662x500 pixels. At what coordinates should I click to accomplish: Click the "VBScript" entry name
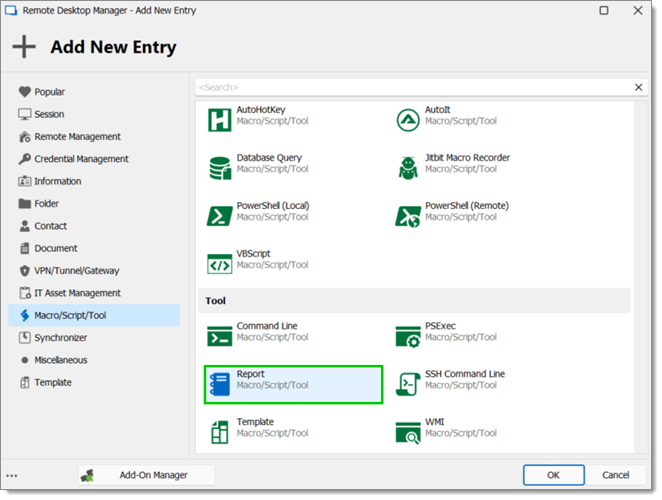pos(253,254)
